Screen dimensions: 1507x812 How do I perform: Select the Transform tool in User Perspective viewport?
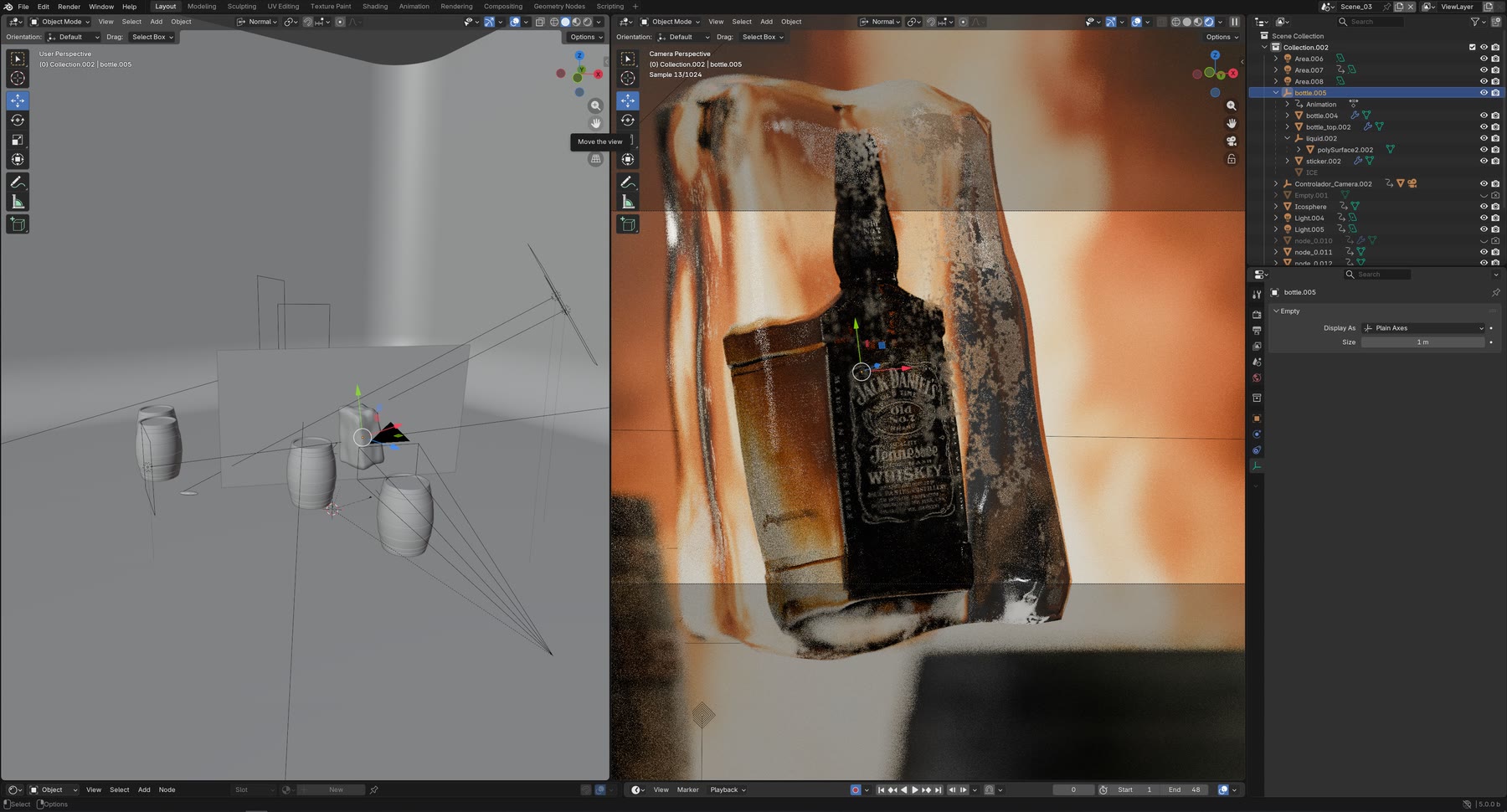click(x=18, y=159)
